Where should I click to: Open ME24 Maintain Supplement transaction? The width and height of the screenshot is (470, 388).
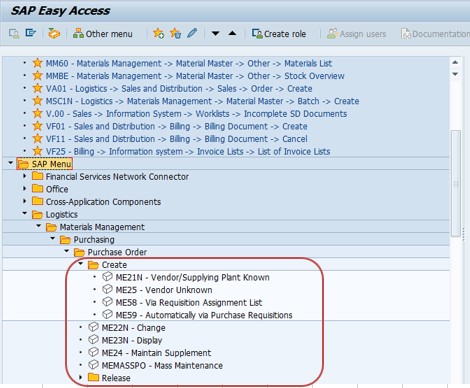point(156,353)
